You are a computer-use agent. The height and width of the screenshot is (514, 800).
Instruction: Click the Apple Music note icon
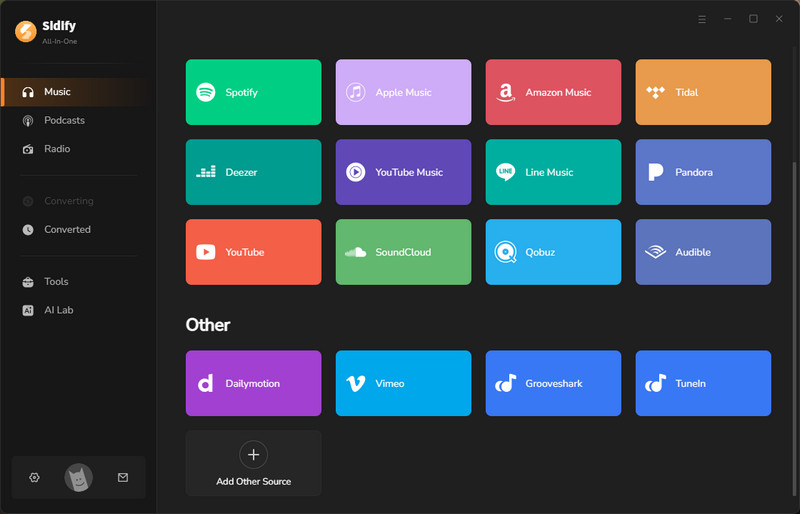[x=356, y=92]
